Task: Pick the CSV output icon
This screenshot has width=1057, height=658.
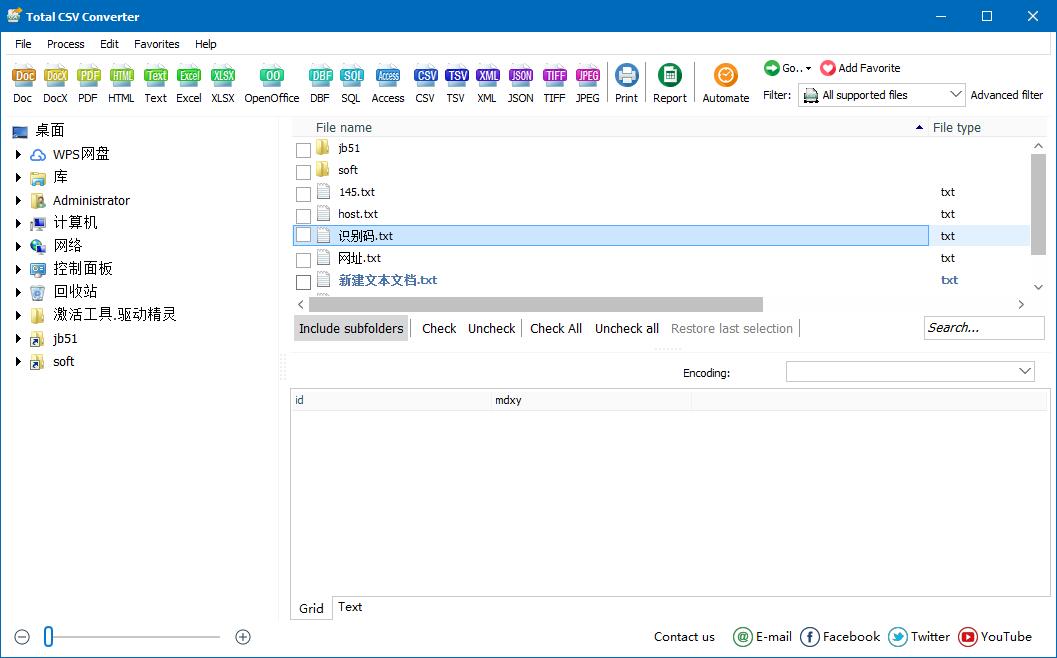Action: click(425, 76)
